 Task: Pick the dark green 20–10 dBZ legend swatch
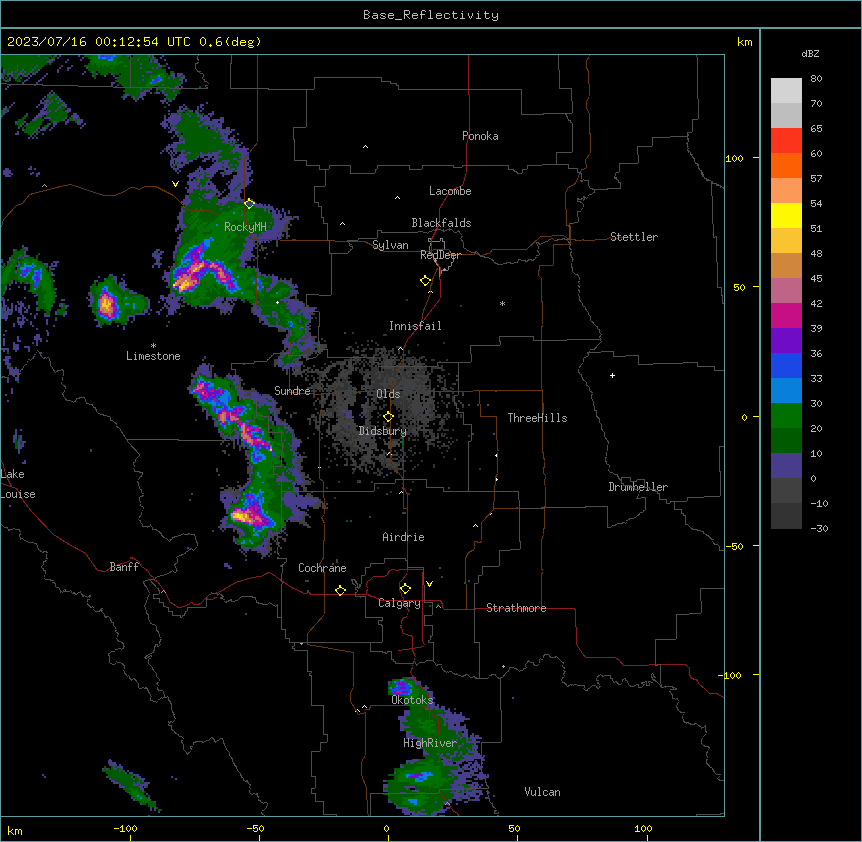tap(786, 441)
